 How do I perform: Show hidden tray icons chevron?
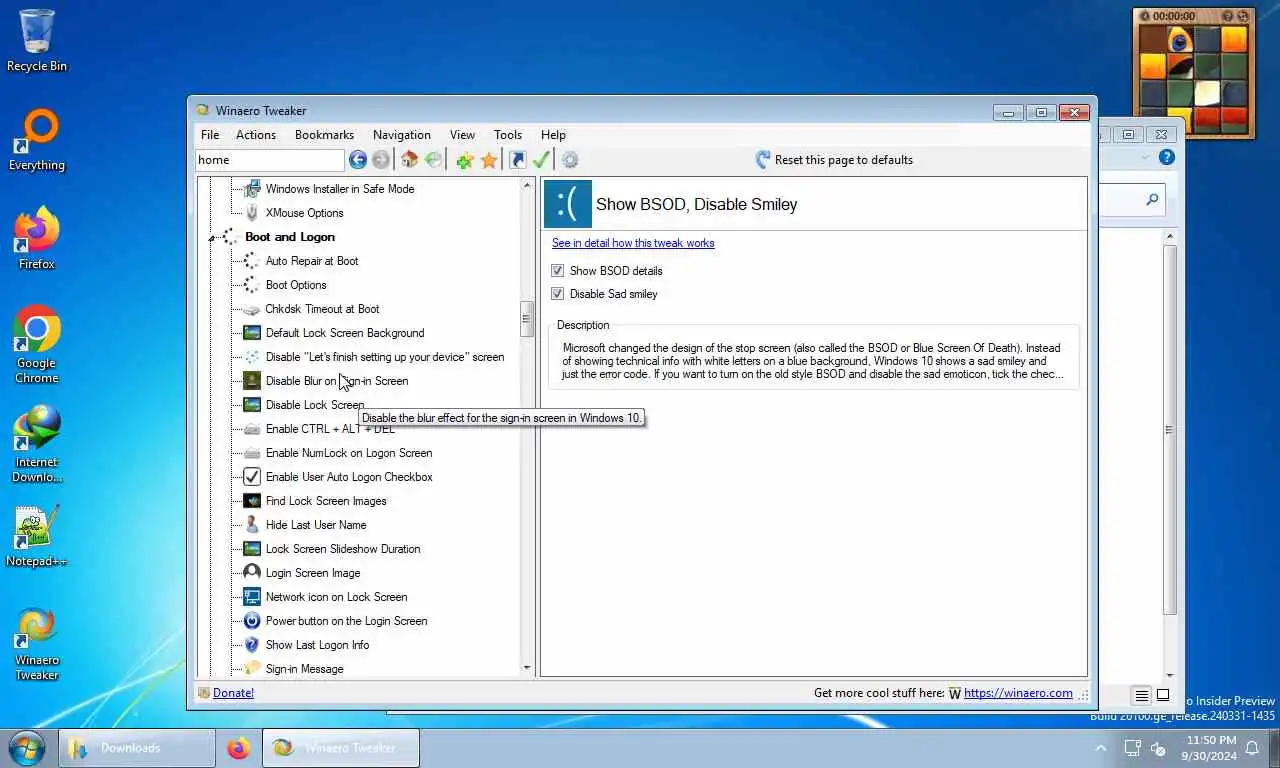click(1101, 748)
